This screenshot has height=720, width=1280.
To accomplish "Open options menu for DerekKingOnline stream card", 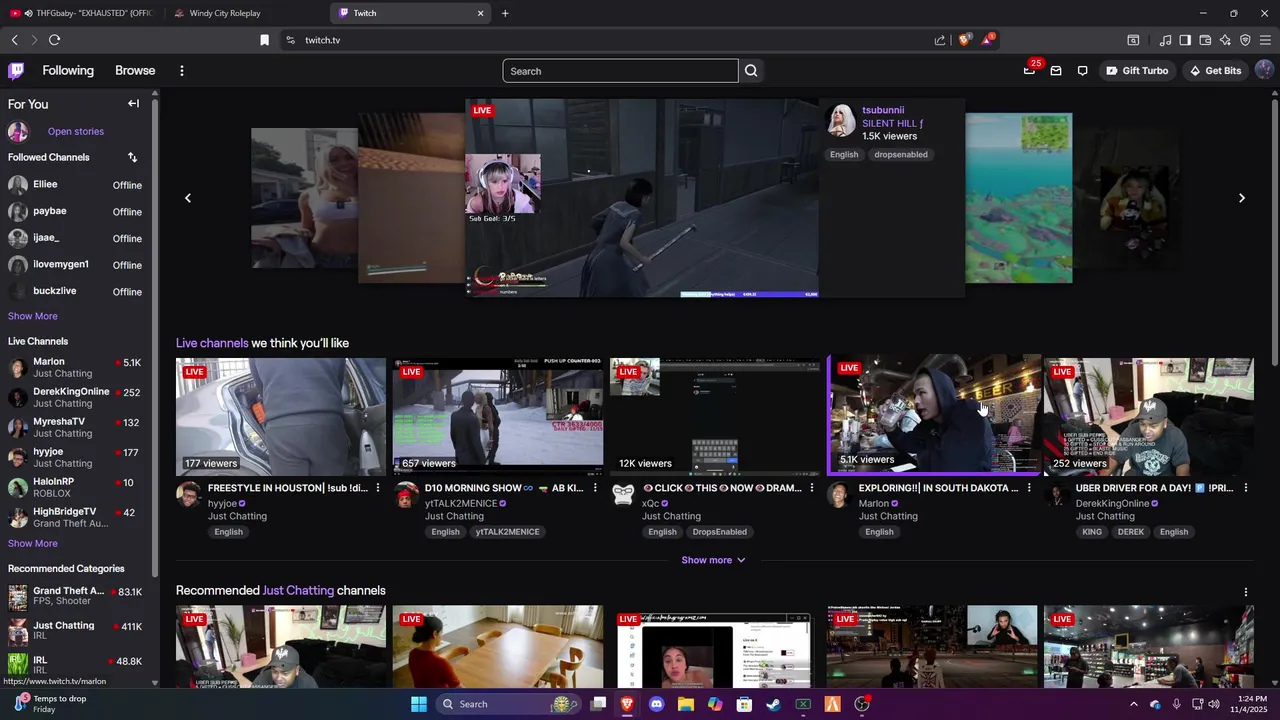I will click(x=1246, y=488).
